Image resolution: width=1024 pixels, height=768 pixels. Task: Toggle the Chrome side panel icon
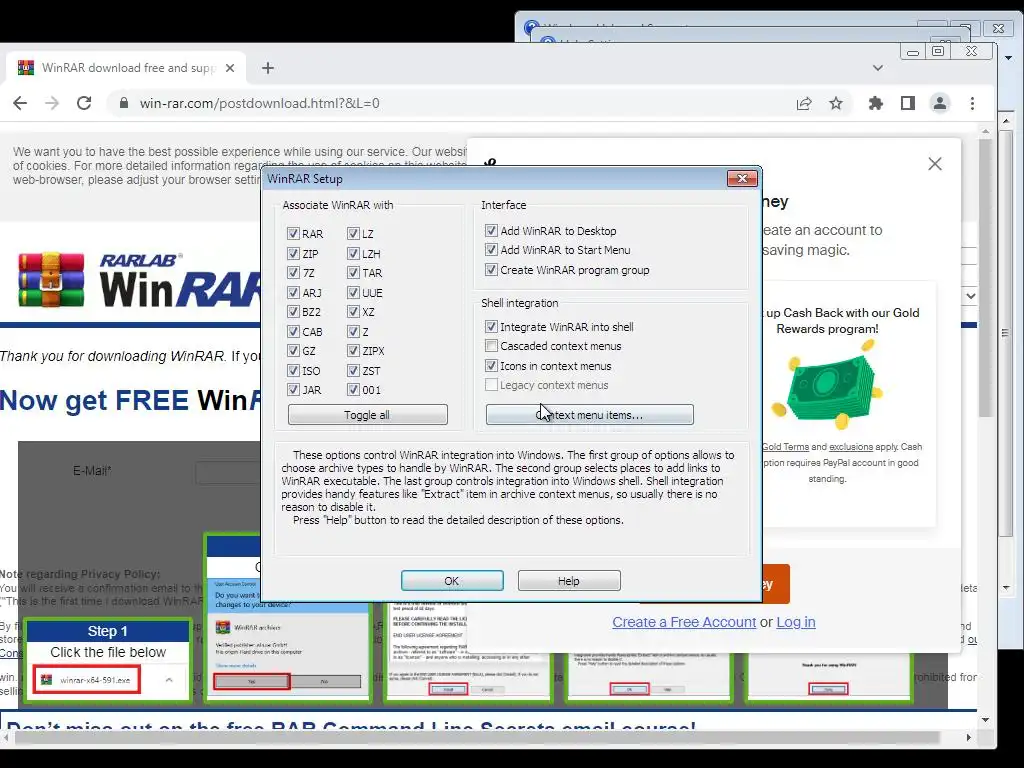click(908, 103)
